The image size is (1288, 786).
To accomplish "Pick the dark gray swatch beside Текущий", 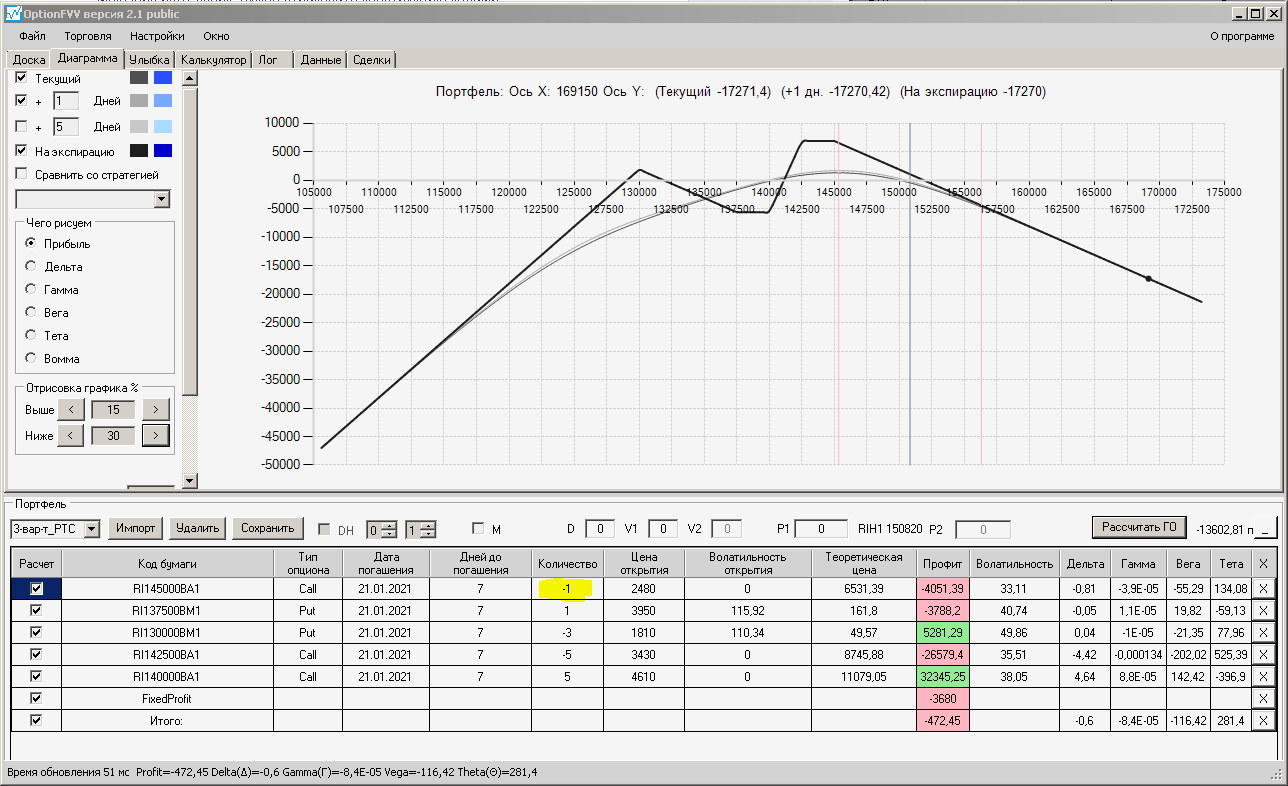I will [x=139, y=77].
